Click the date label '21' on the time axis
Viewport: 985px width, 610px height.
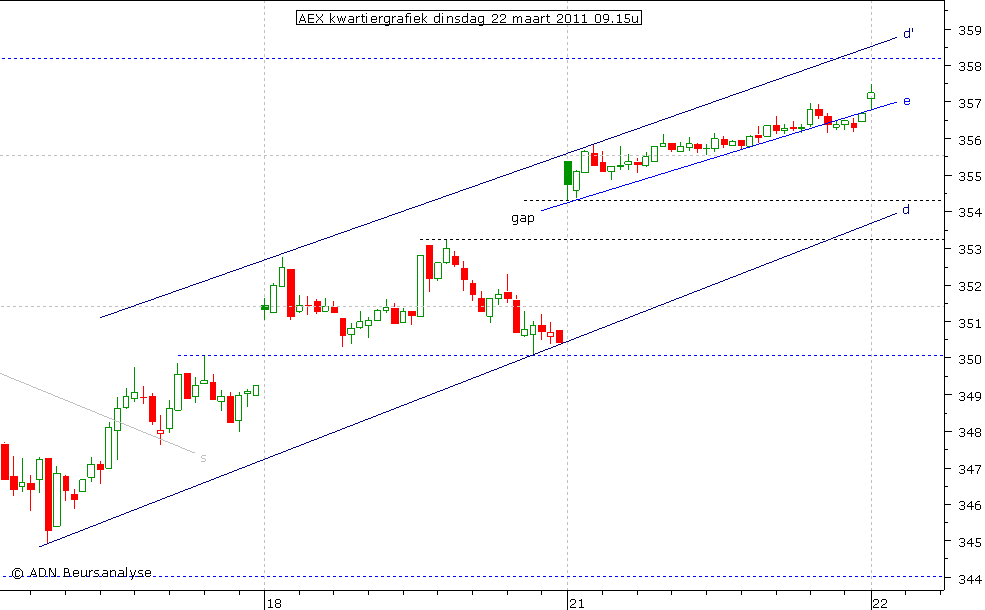point(577,604)
